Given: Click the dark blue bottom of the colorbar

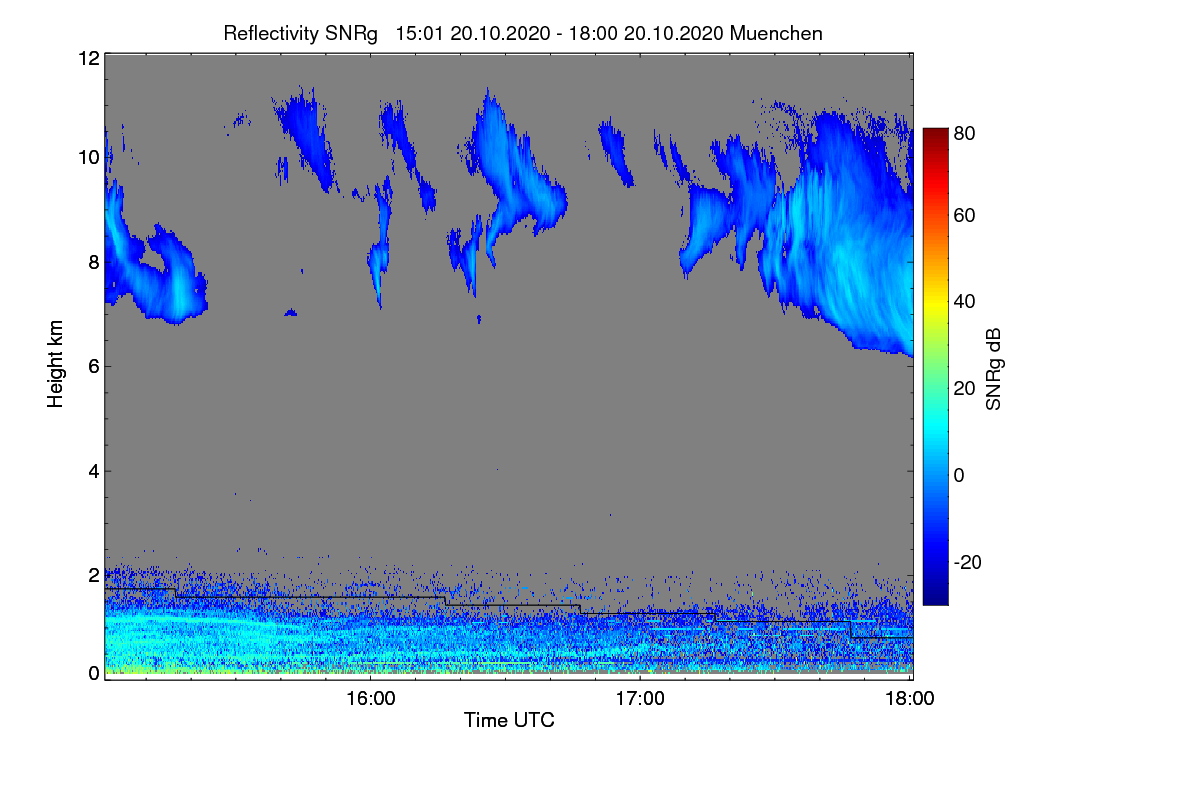Looking at the screenshot, I should click(x=934, y=596).
